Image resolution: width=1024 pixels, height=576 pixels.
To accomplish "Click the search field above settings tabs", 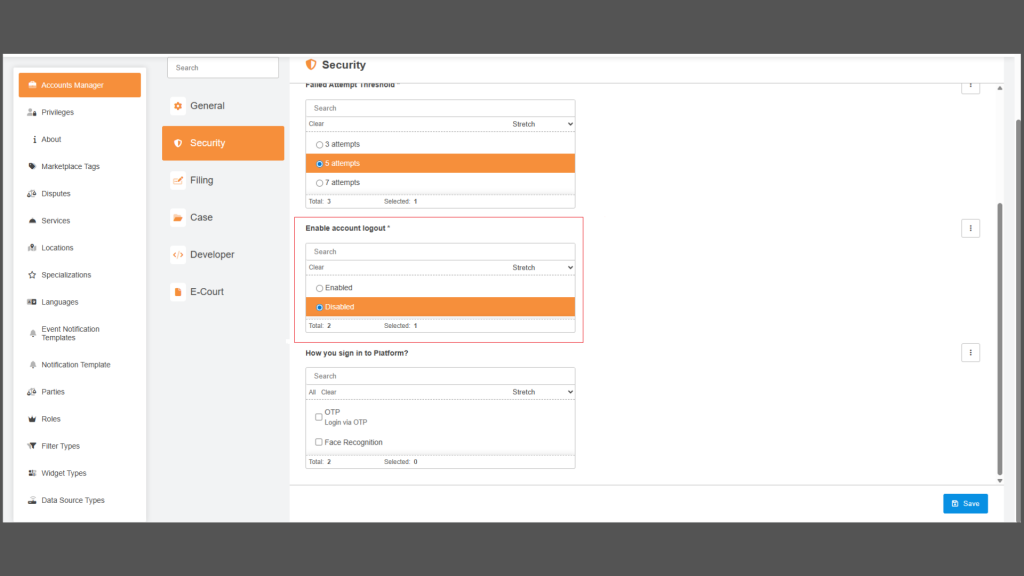I will click(x=222, y=68).
